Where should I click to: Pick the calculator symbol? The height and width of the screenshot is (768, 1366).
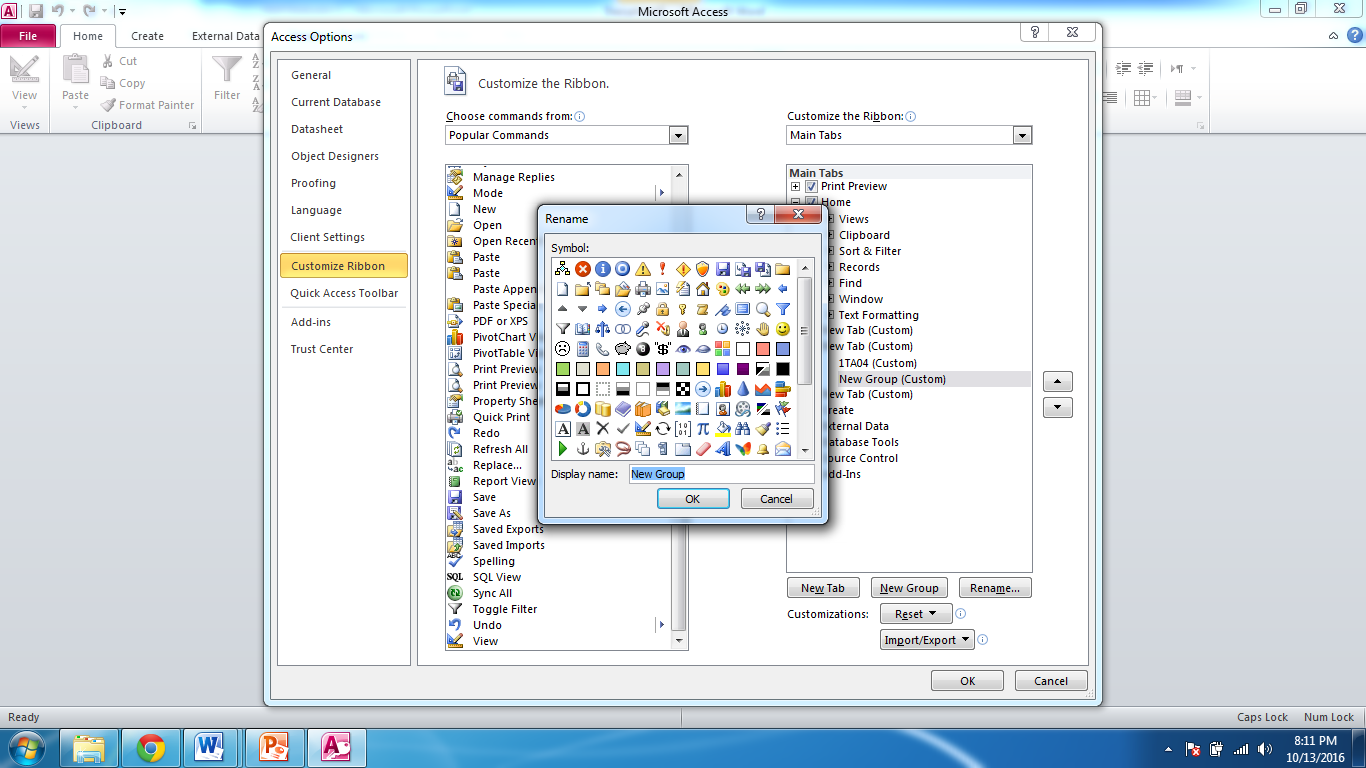point(582,349)
